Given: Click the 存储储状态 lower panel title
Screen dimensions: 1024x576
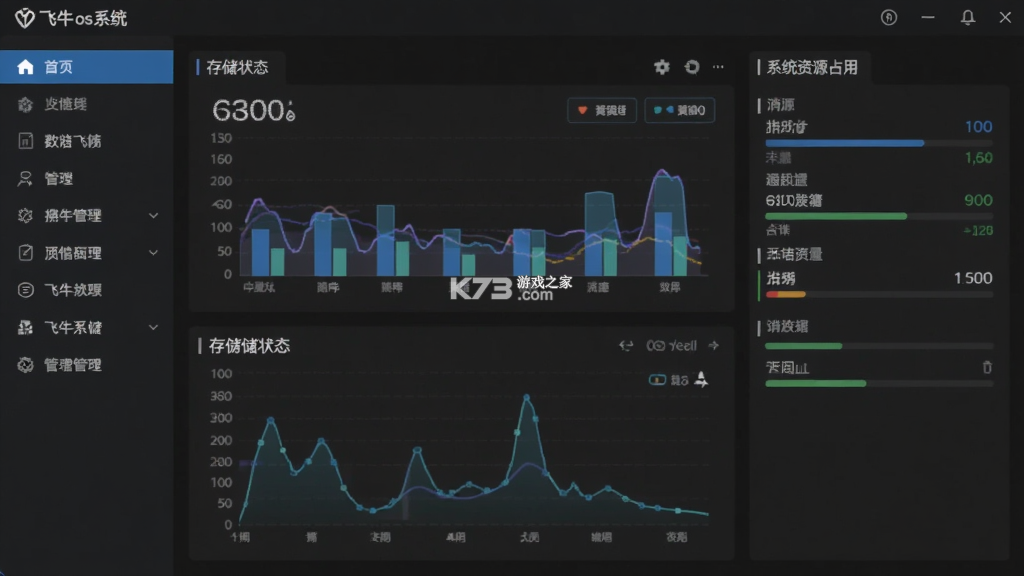Looking at the screenshot, I should pos(249,345).
